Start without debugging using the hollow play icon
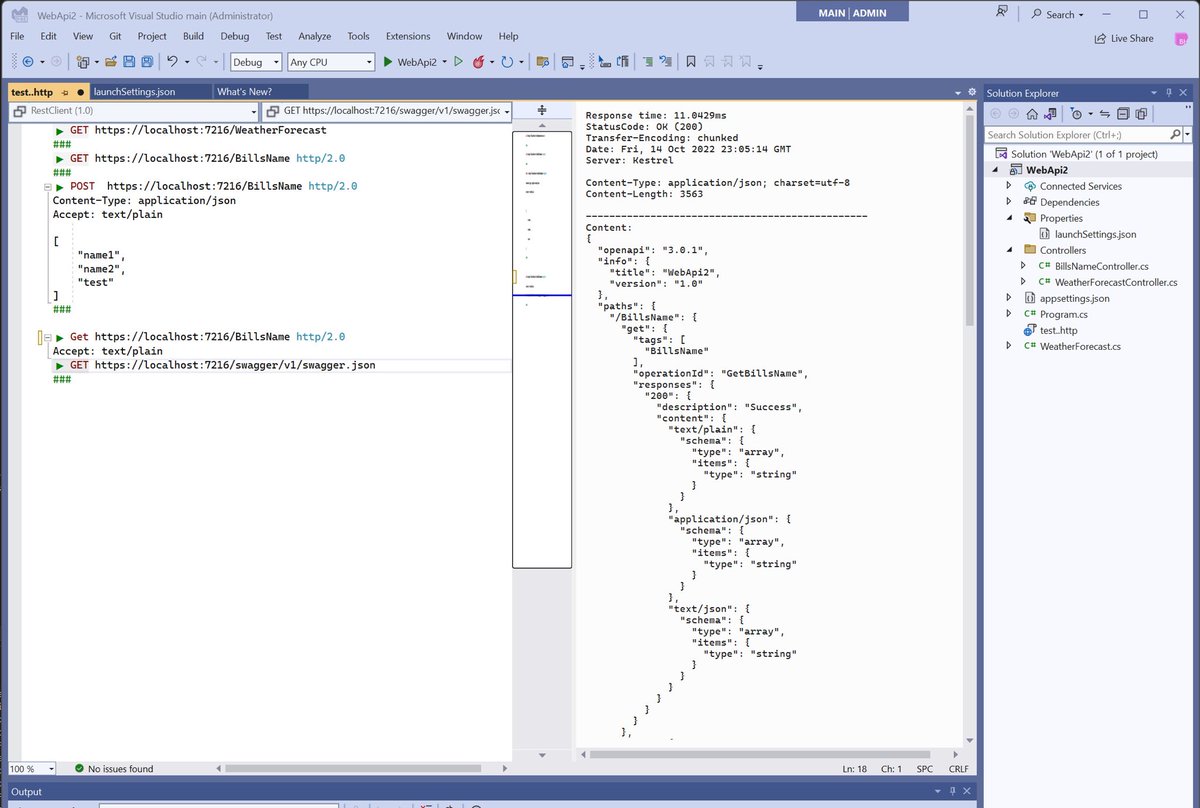This screenshot has width=1200, height=808. (459, 62)
